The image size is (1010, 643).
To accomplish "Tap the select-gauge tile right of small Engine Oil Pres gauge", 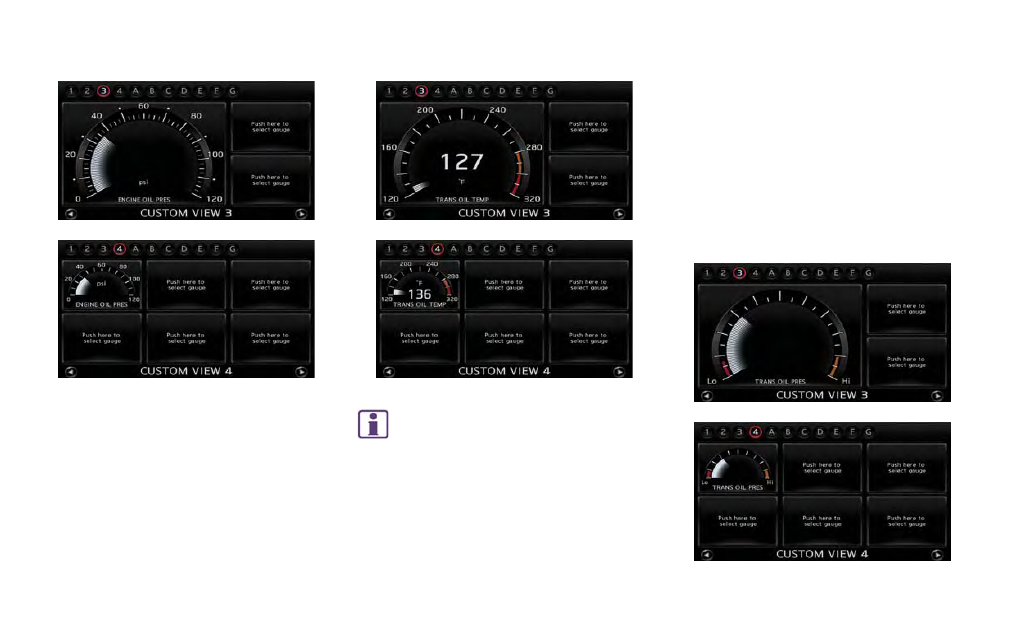I will tap(186, 285).
